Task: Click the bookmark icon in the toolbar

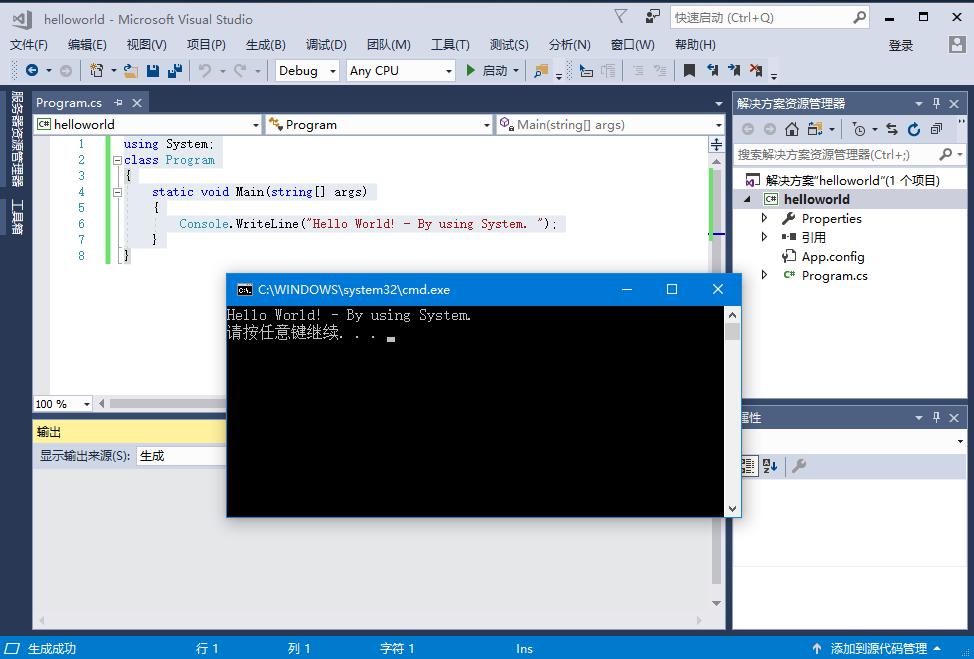Action: [x=689, y=71]
